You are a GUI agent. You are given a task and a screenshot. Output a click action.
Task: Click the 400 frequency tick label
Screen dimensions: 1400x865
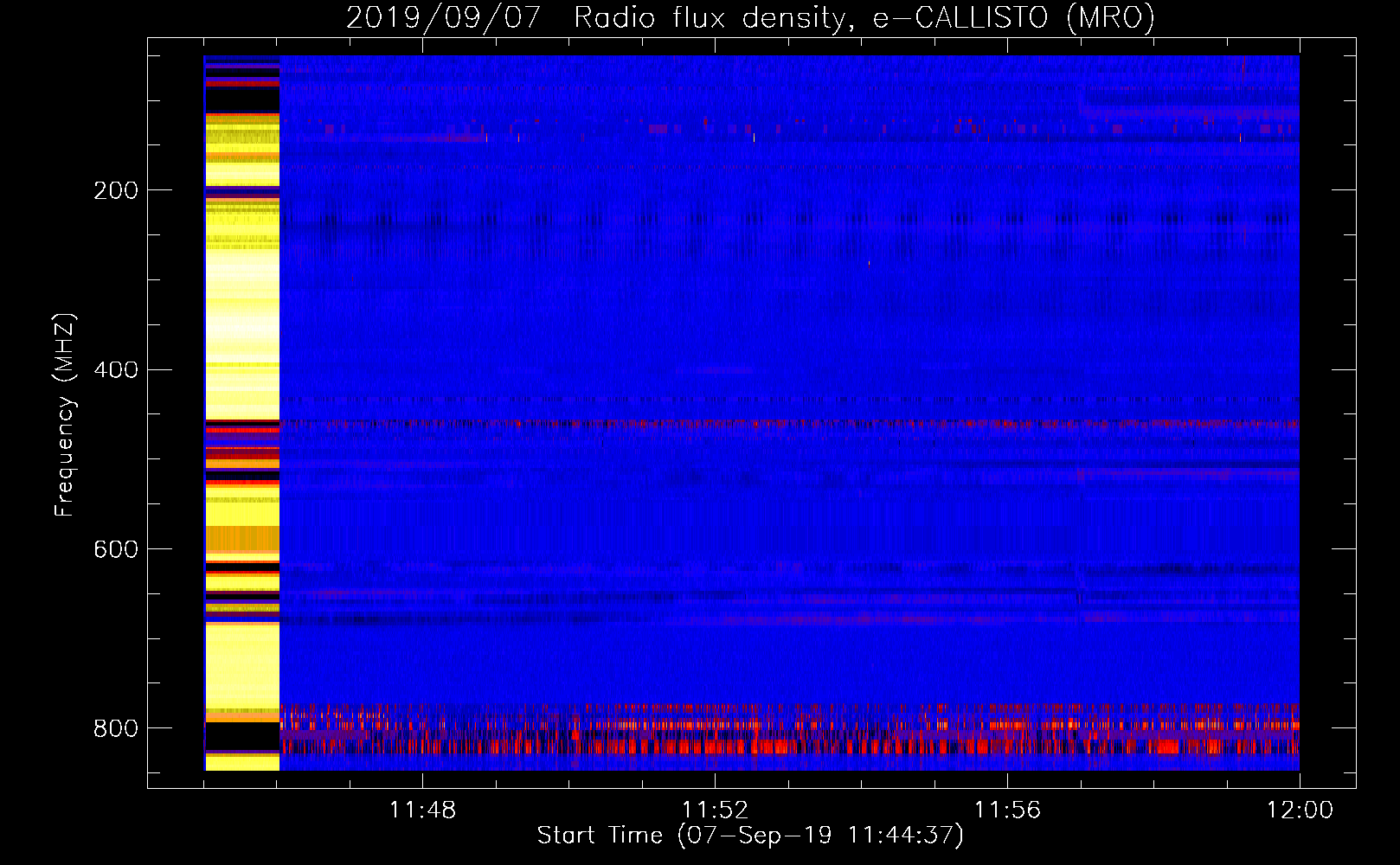pyautogui.click(x=116, y=370)
